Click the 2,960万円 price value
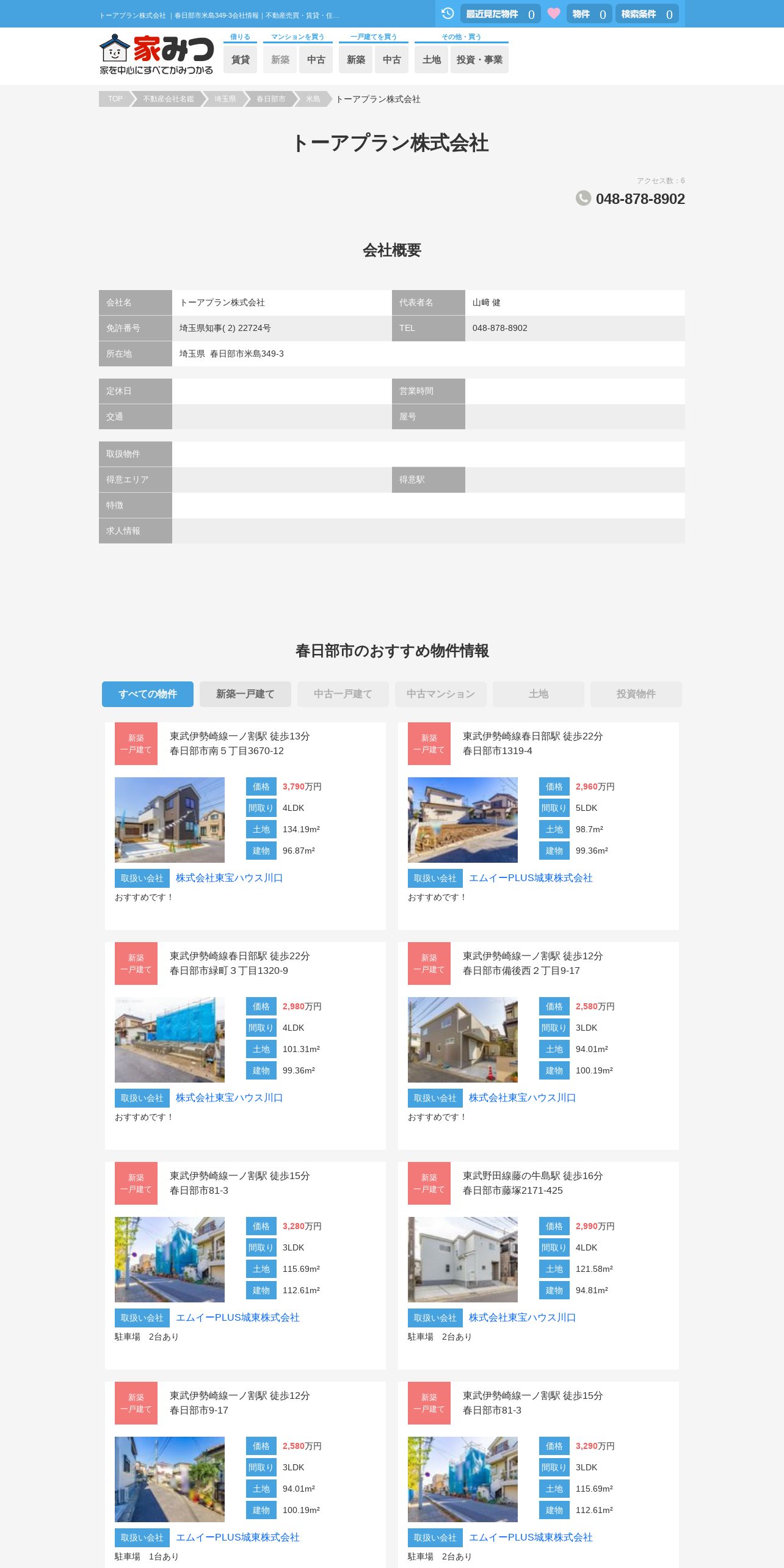 coord(595,786)
